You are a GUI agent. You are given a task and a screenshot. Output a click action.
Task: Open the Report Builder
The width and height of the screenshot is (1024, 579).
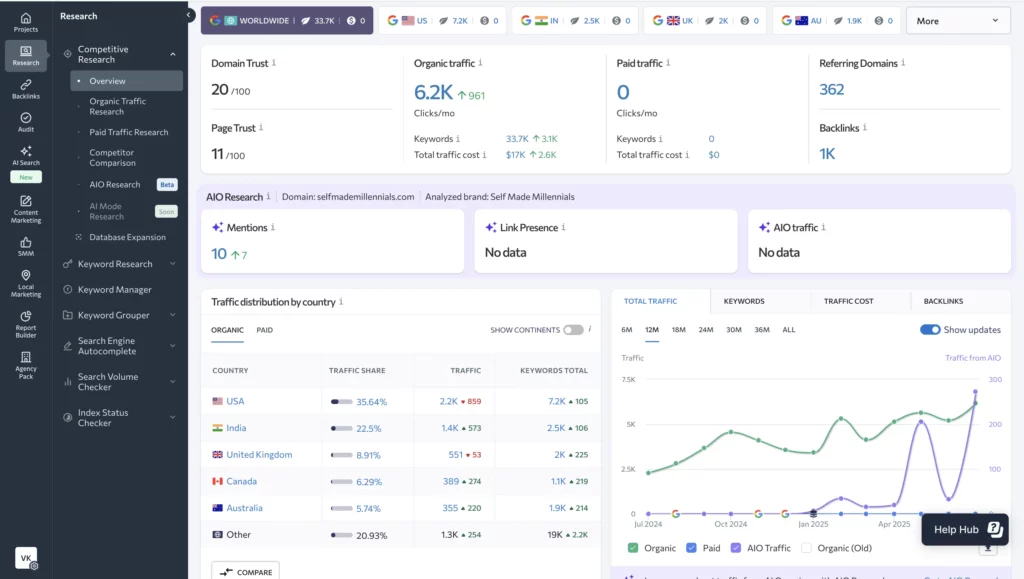[x=25, y=324]
